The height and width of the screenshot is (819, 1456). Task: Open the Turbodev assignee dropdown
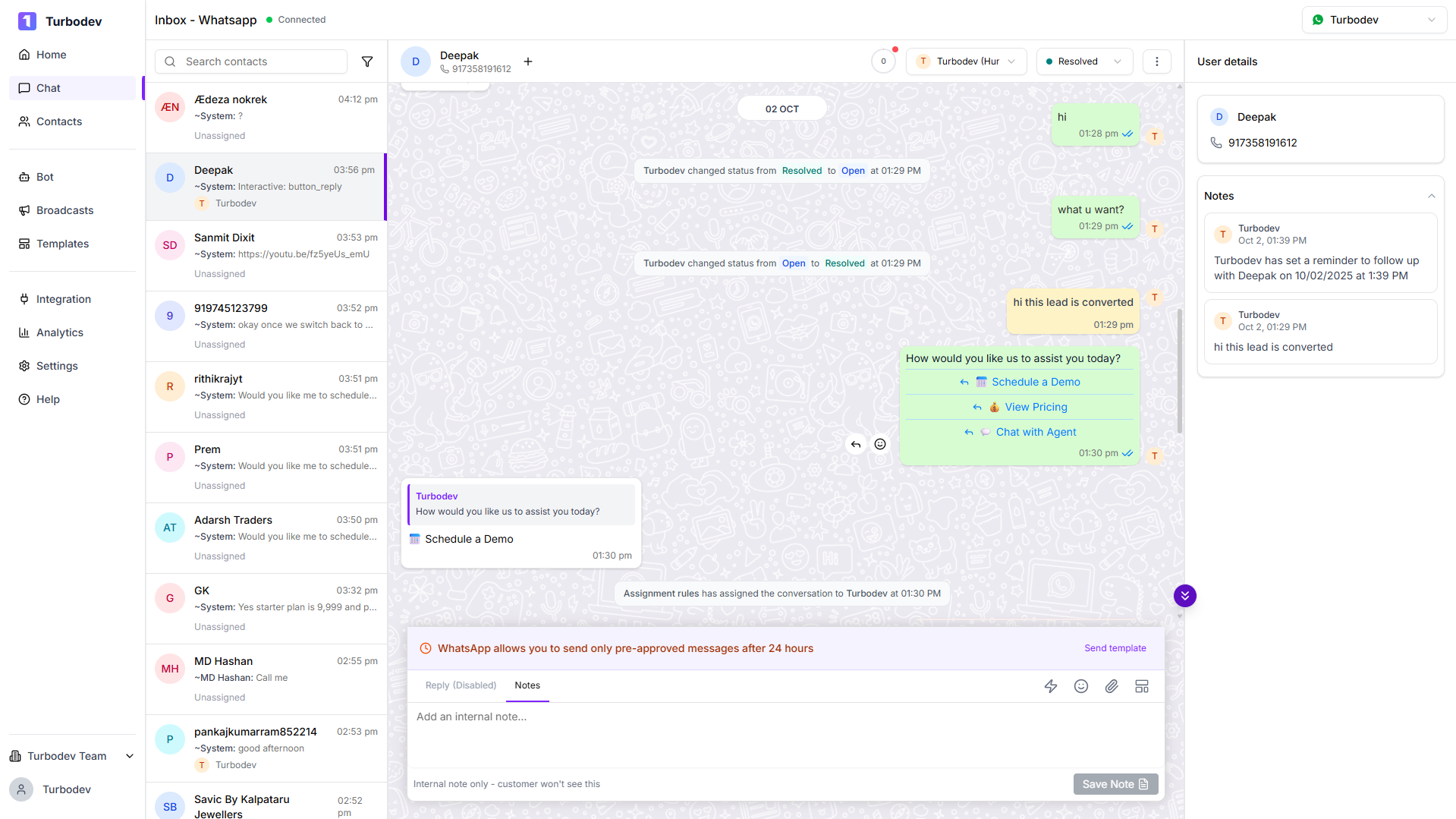pos(966,61)
